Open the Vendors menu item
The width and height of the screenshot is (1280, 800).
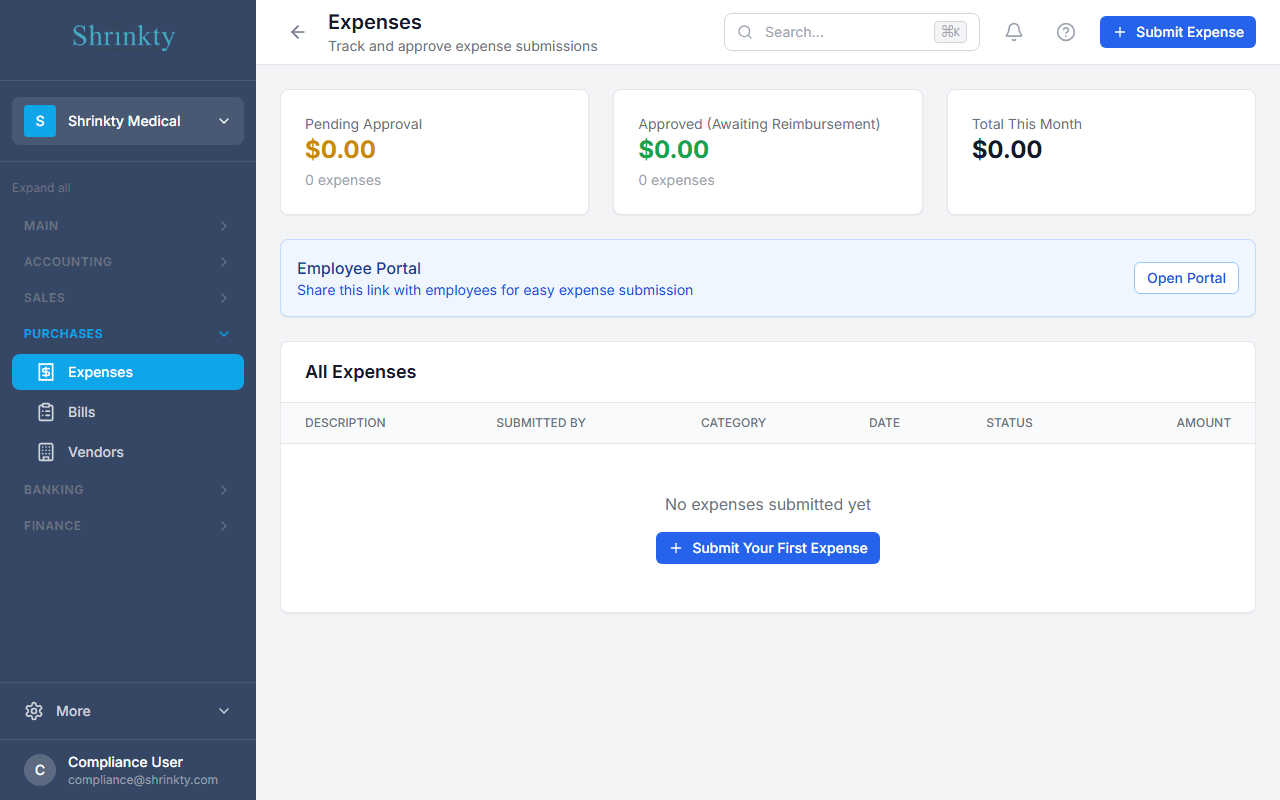tap(128, 452)
